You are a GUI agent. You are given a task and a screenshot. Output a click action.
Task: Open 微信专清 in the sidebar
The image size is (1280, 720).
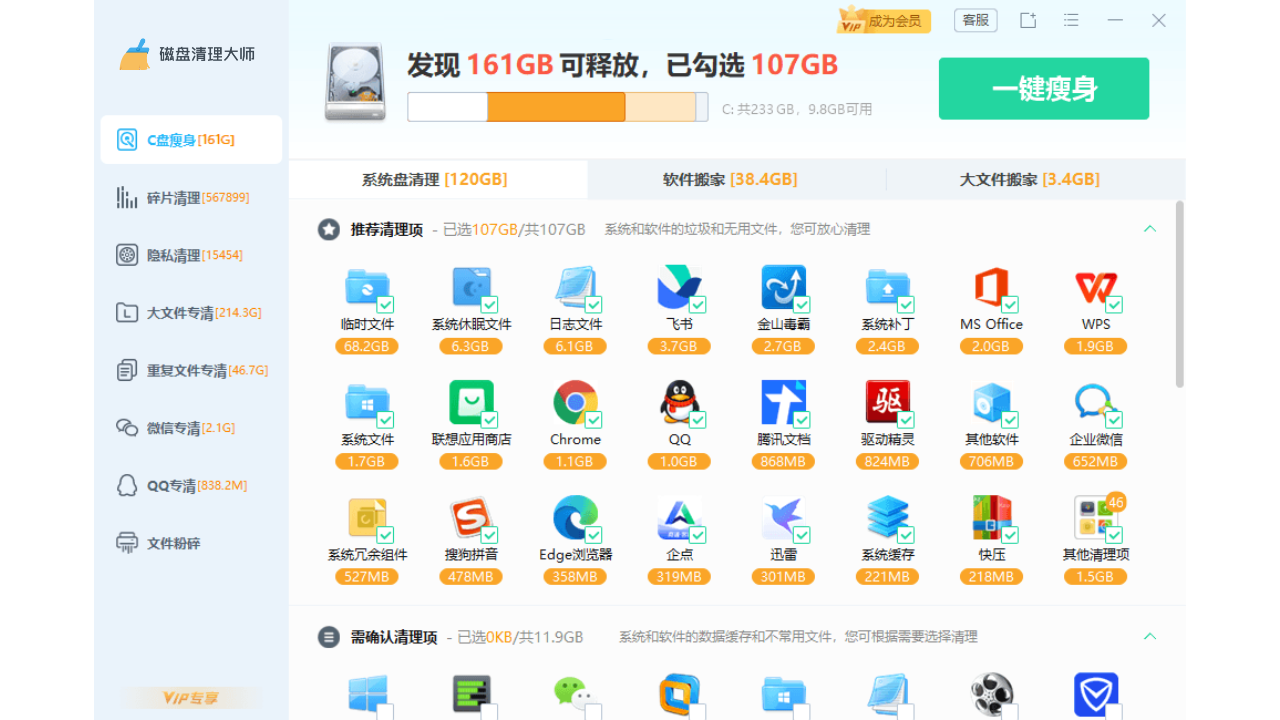point(191,428)
